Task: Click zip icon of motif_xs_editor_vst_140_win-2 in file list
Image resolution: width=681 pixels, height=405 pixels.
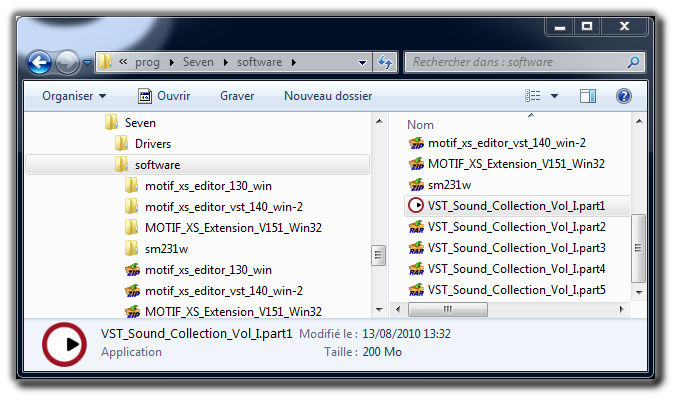Action: pyautogui.click(x=417, y=143)
